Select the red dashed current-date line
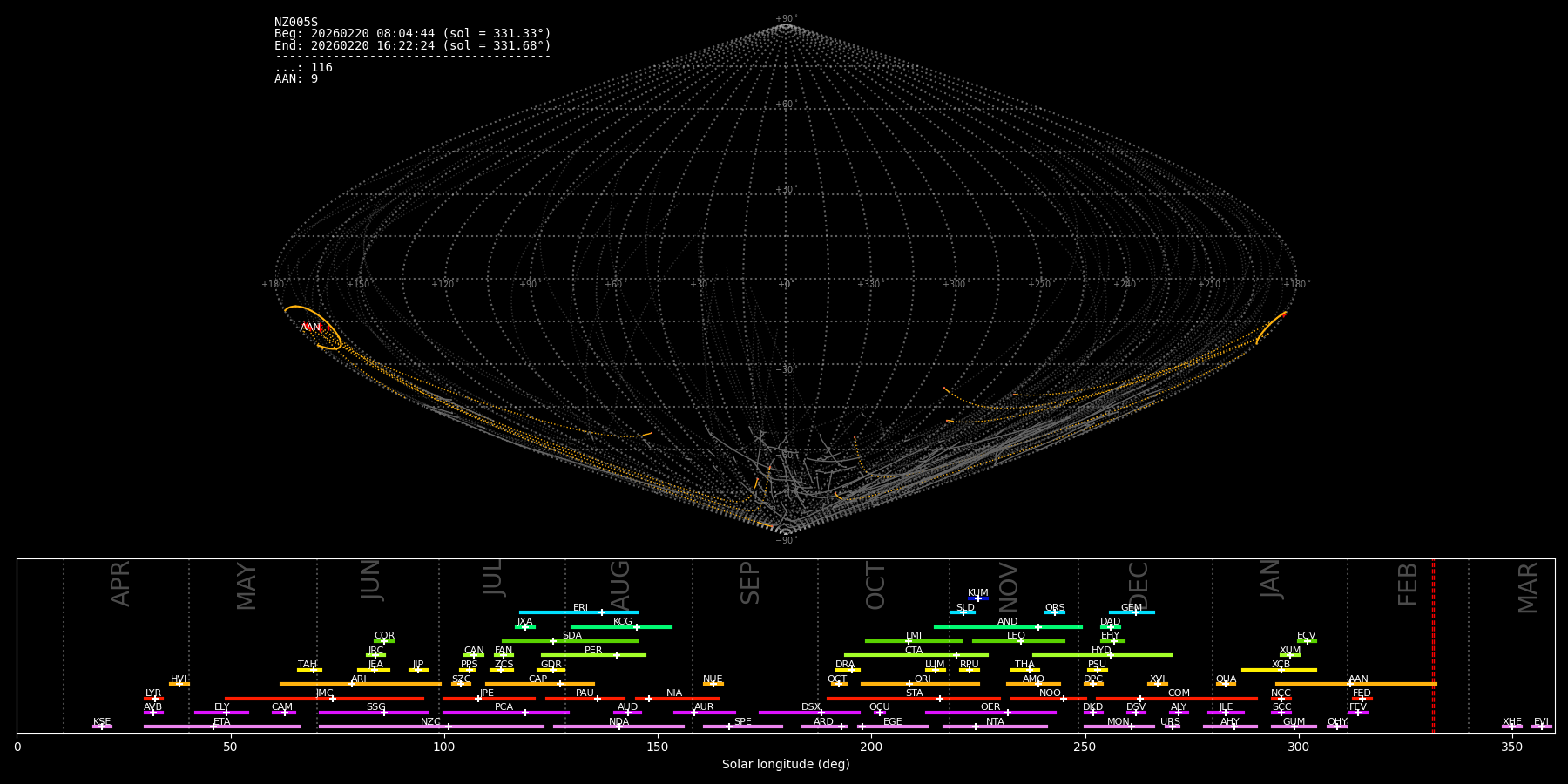This screenshot has width=1568, height=784. point(1433,645)
